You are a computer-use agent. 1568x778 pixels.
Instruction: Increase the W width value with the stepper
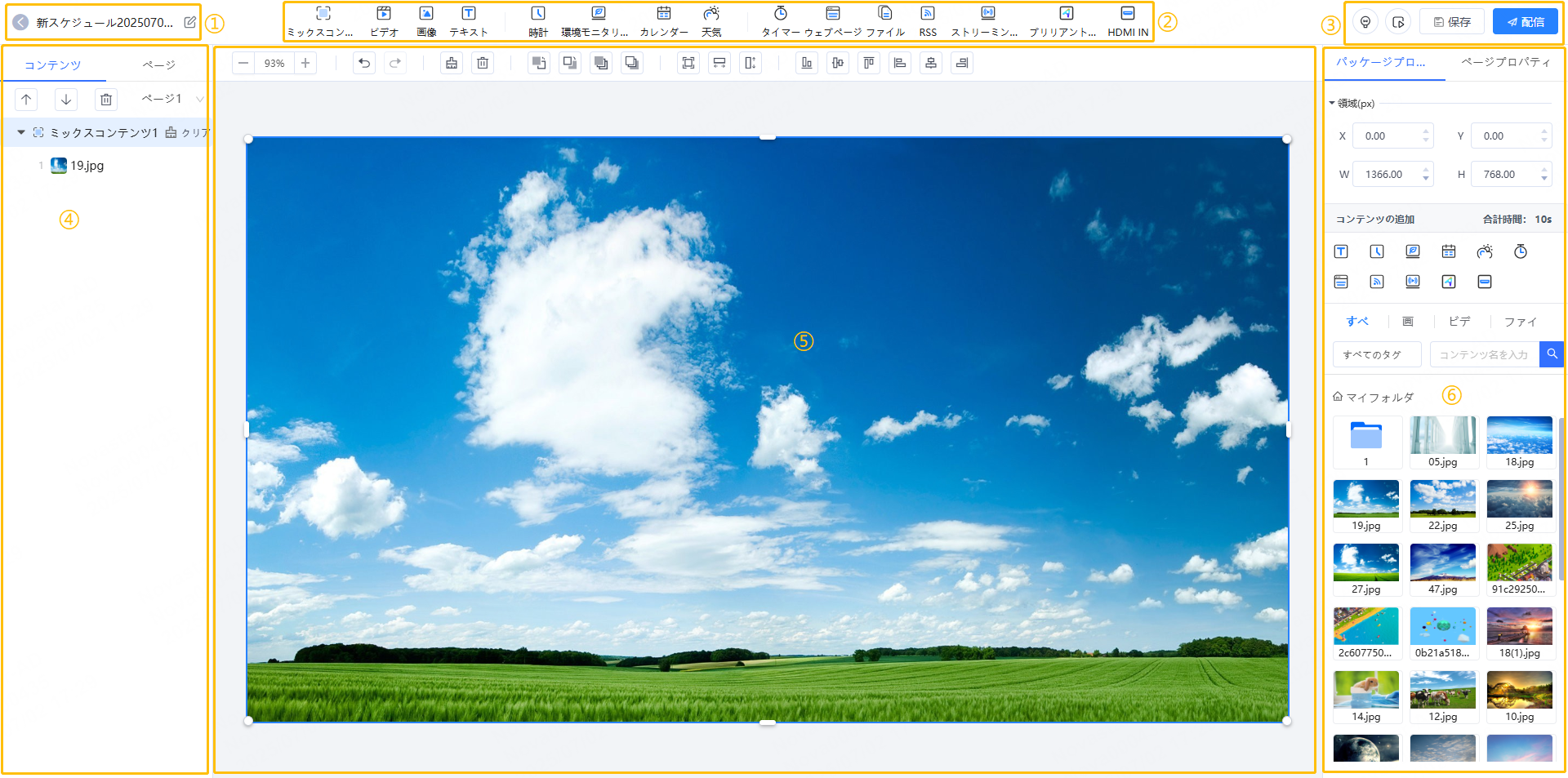click(x=1426, y=170)
